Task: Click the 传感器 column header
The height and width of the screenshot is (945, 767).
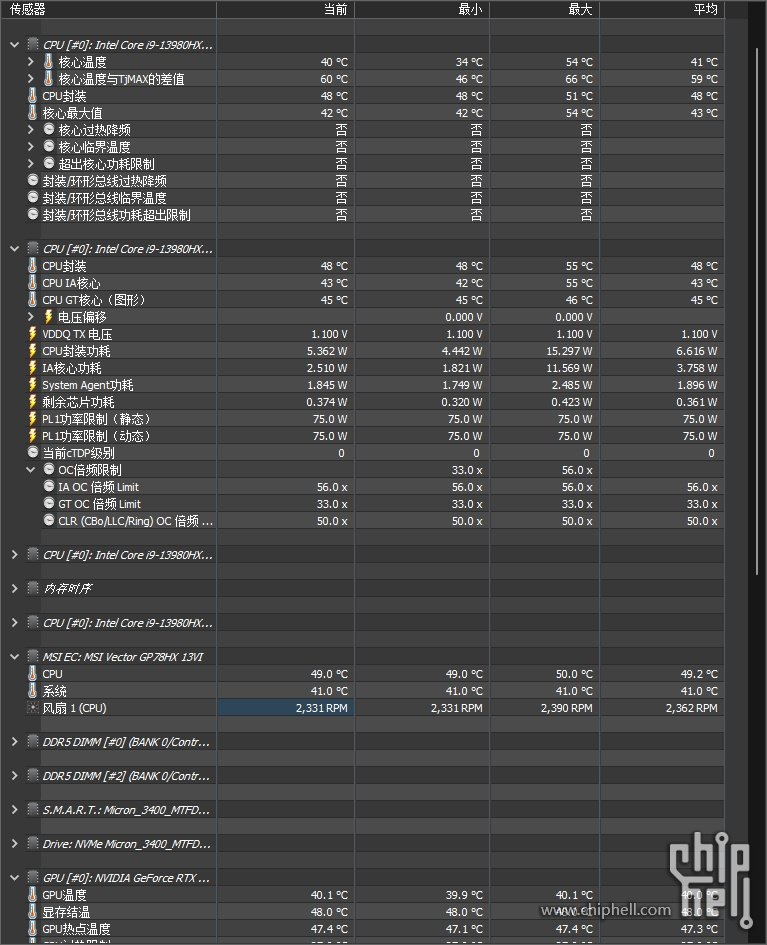Action: pyautogui.click(x=108, y=9)
